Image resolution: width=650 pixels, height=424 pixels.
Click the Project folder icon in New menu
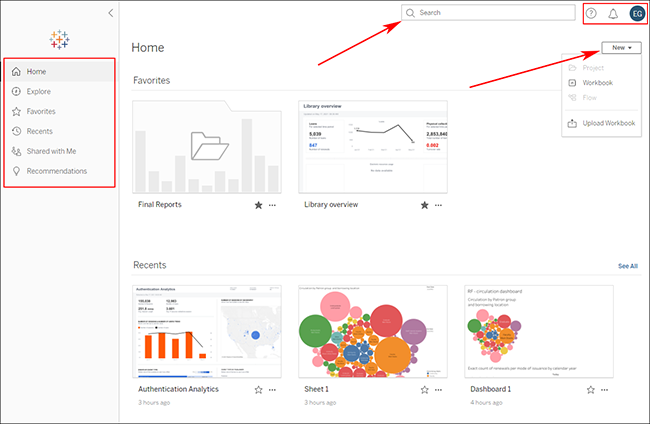tap(572, 68)
